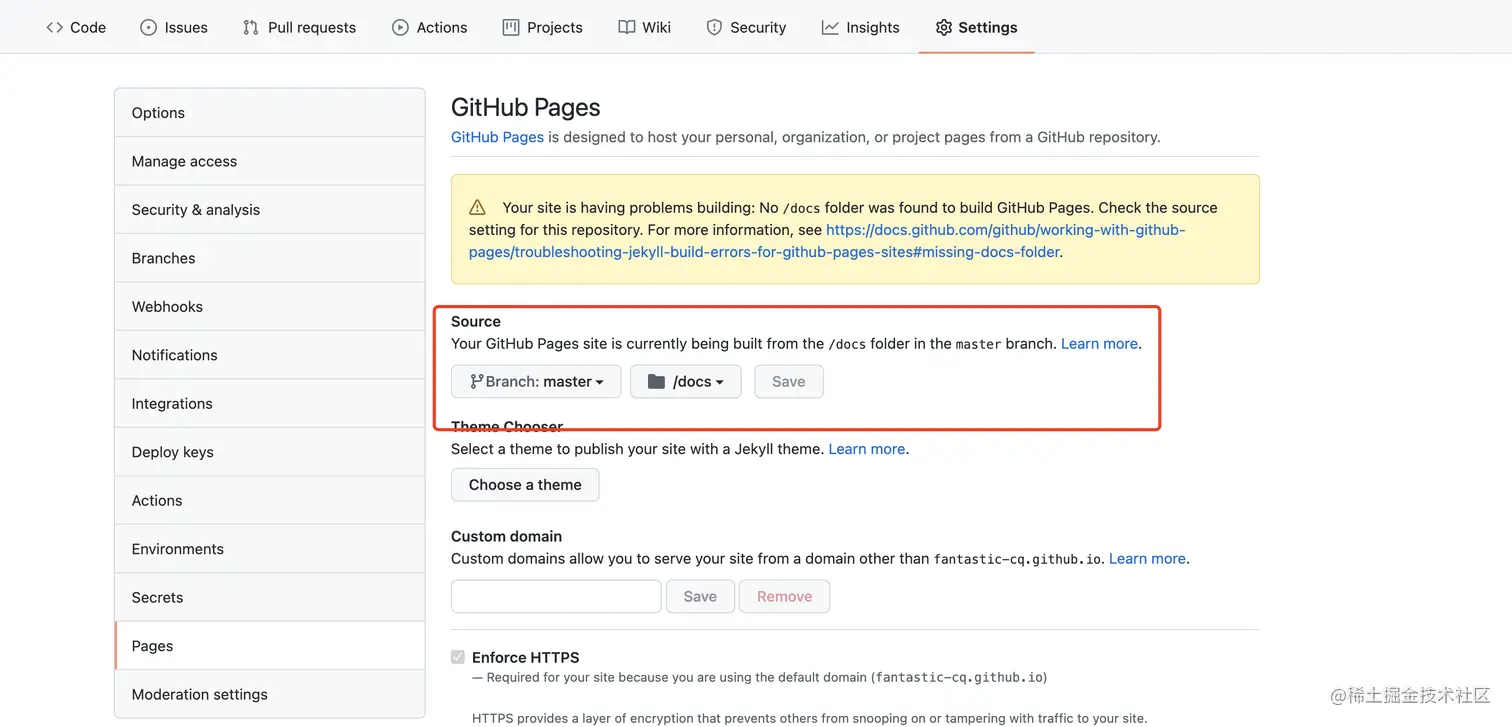Go to Notifications settings
1512x727 pixels.
pos(270,355)
